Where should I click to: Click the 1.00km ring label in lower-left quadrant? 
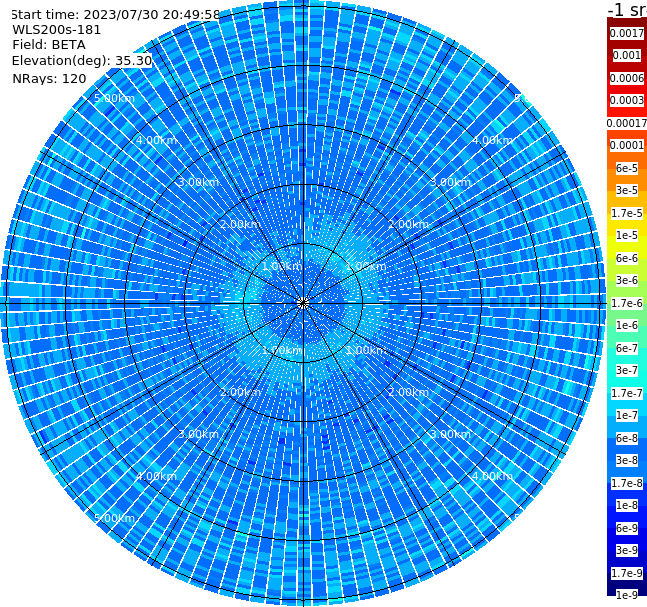(x=283, y=350)
